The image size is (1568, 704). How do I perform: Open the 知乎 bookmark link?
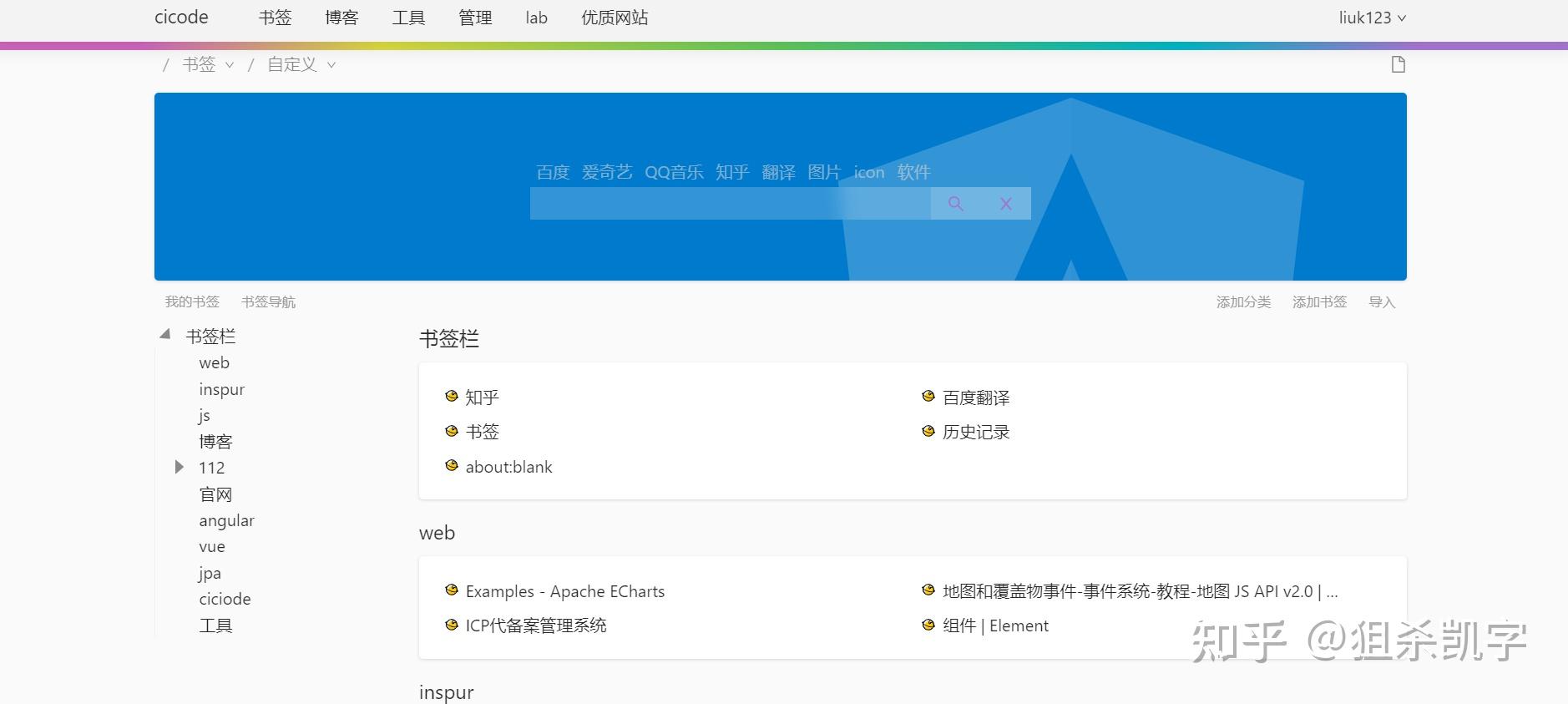click(x=482, y=398)
